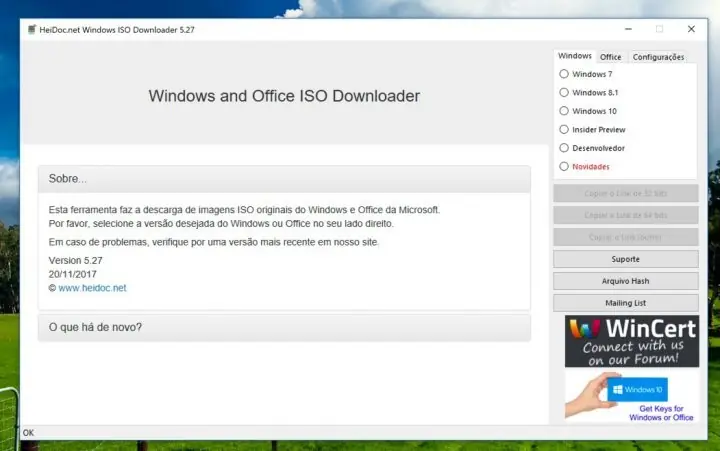Click the OK status bar text

click(x=28, y=433)
